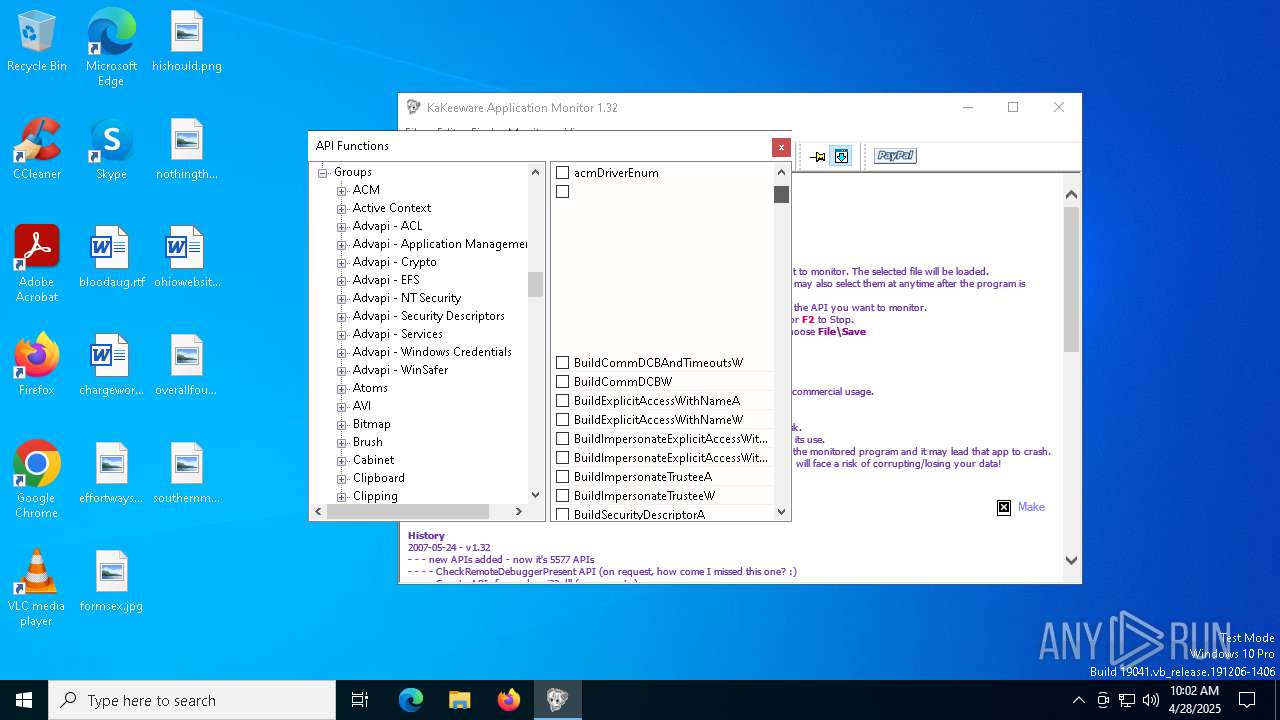Viewport: 1280px width, 720px height.
Task: Click the volume tray icon
Action: tap(1151, 700)
